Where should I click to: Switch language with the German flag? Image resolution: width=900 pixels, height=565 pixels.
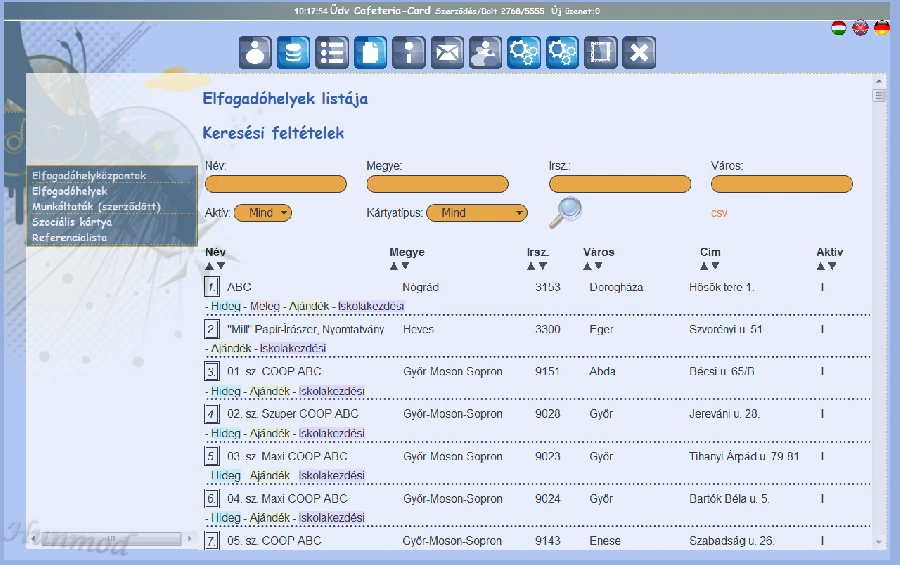pos(881,28)
